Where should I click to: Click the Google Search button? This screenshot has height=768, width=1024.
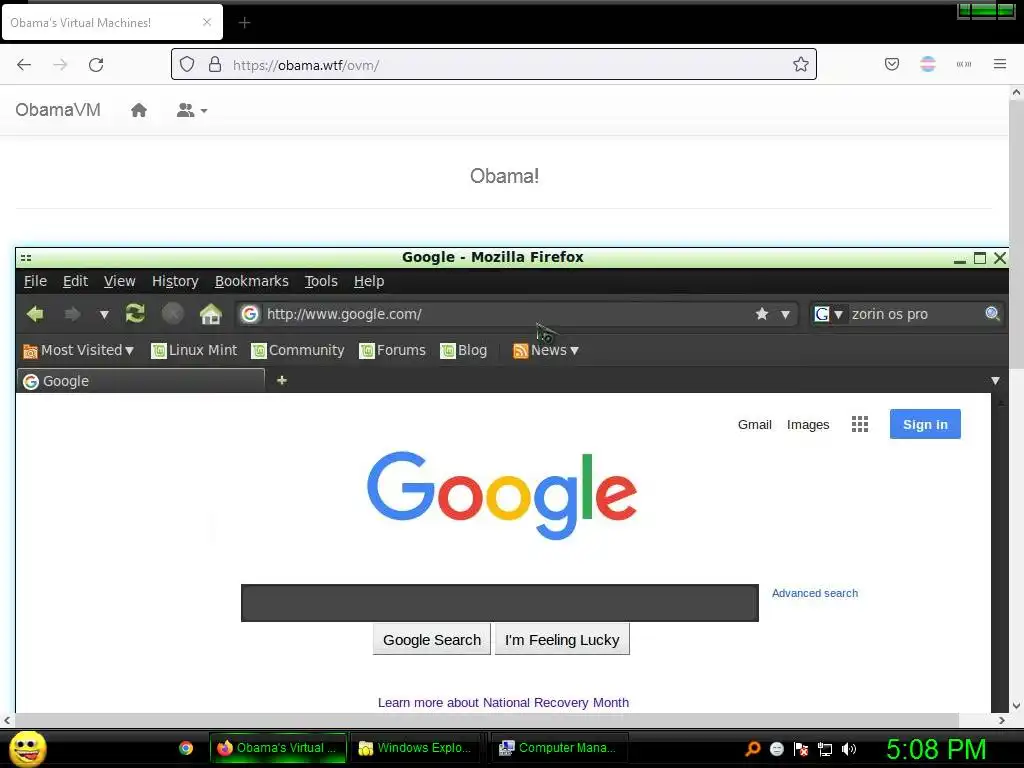(432, 639)
